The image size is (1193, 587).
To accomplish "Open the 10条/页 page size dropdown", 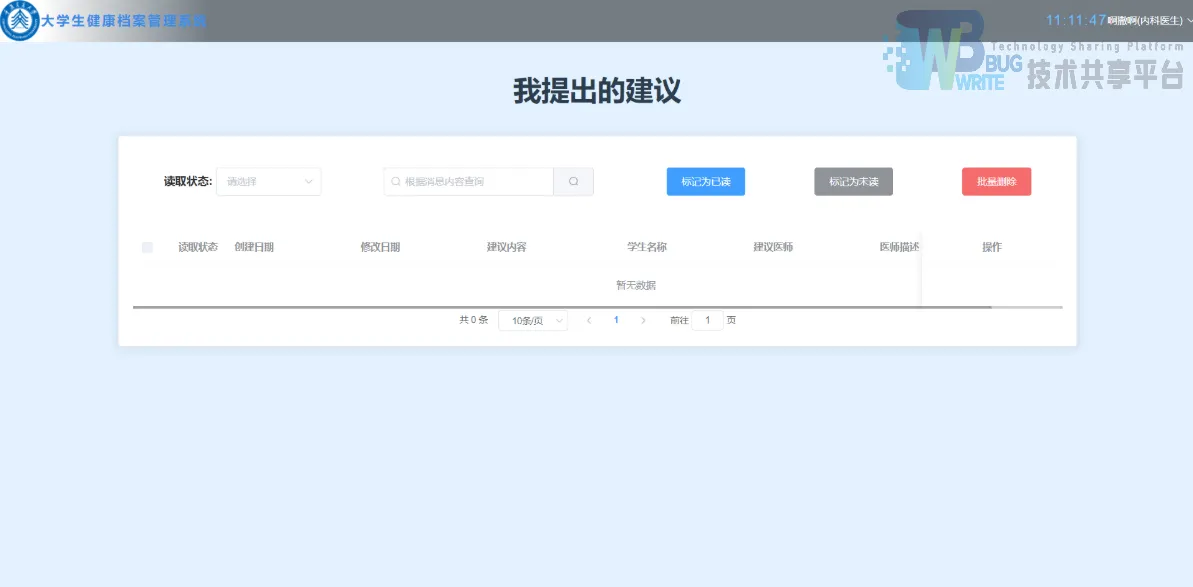I will 532,320.
